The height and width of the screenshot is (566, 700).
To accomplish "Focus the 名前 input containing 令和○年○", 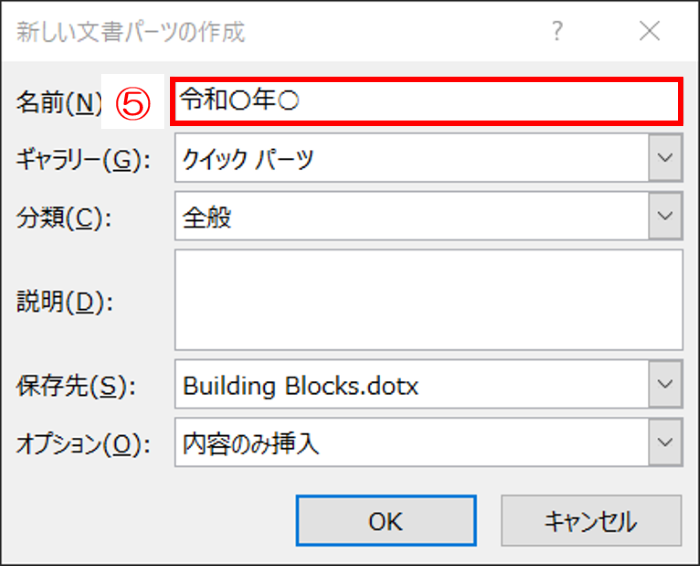I will [x=427, y=101].
